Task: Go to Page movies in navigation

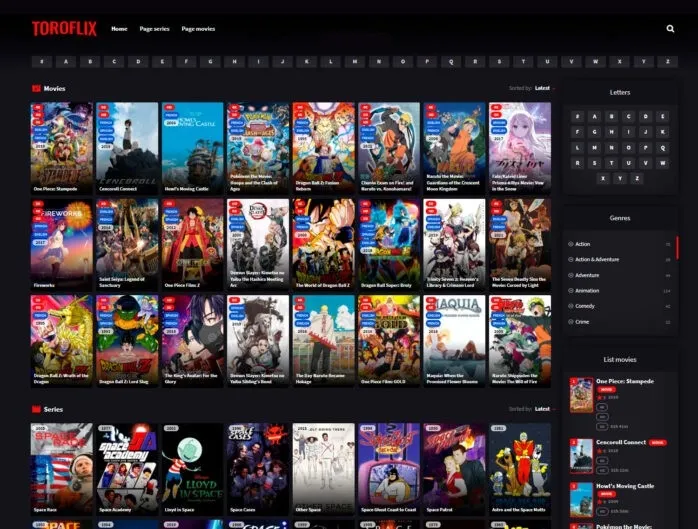Action: [198, 29]
